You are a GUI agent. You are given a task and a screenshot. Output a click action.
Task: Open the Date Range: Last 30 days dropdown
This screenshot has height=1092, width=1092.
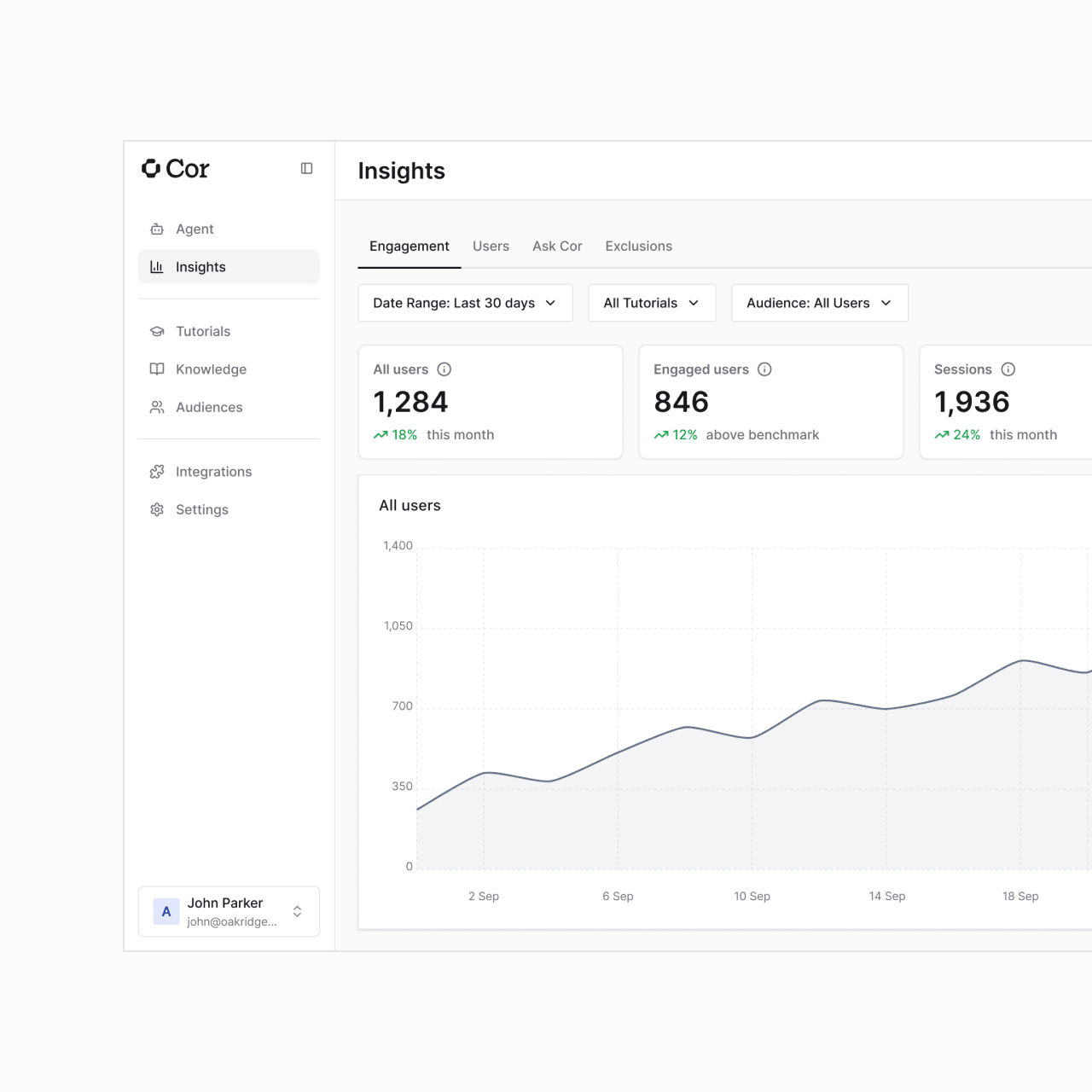(465, 303)
